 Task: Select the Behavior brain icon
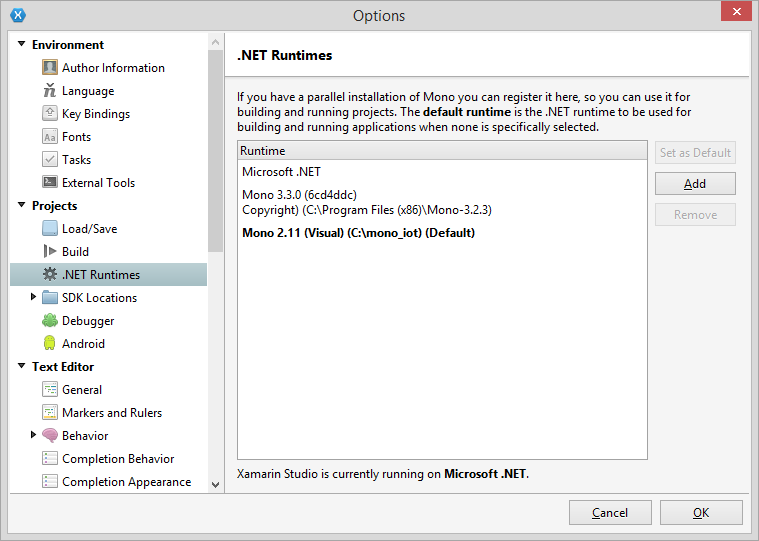pos(49,435)
